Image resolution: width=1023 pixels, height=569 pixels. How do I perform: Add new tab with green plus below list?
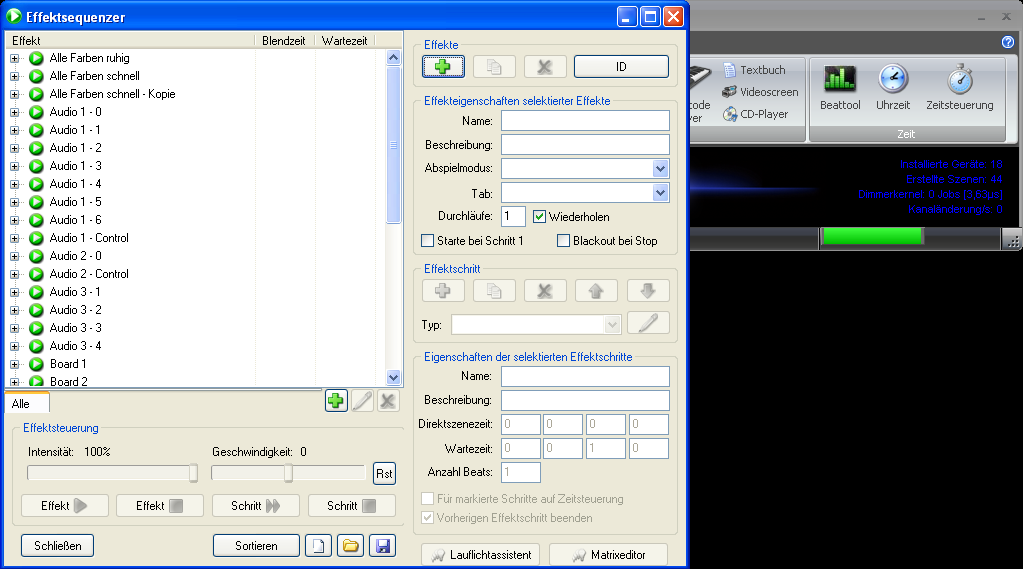click(336, 401)
